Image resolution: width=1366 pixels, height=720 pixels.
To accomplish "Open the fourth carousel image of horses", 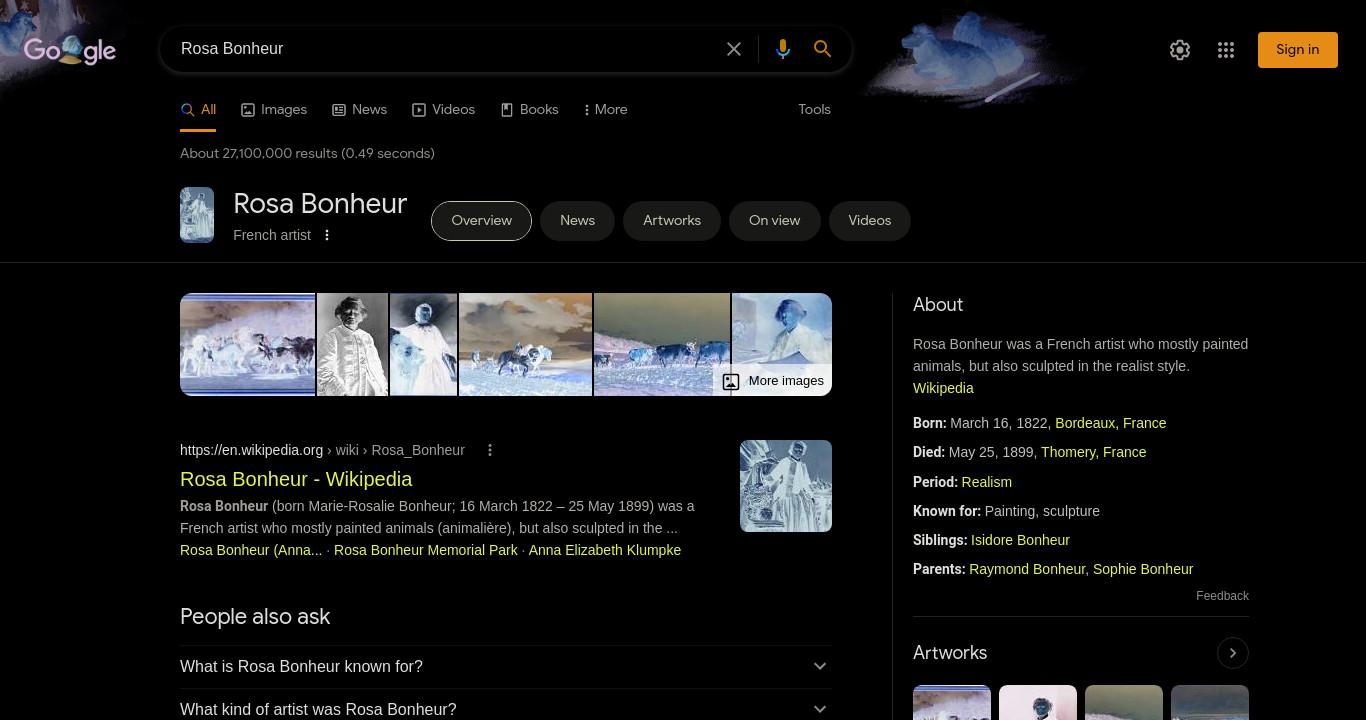I will [x=525, y=345].
